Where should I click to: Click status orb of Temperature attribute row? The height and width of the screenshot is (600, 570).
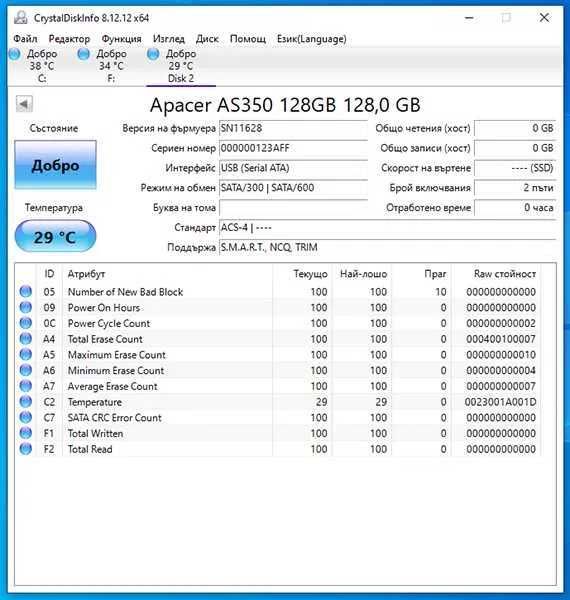coord(26,402)
